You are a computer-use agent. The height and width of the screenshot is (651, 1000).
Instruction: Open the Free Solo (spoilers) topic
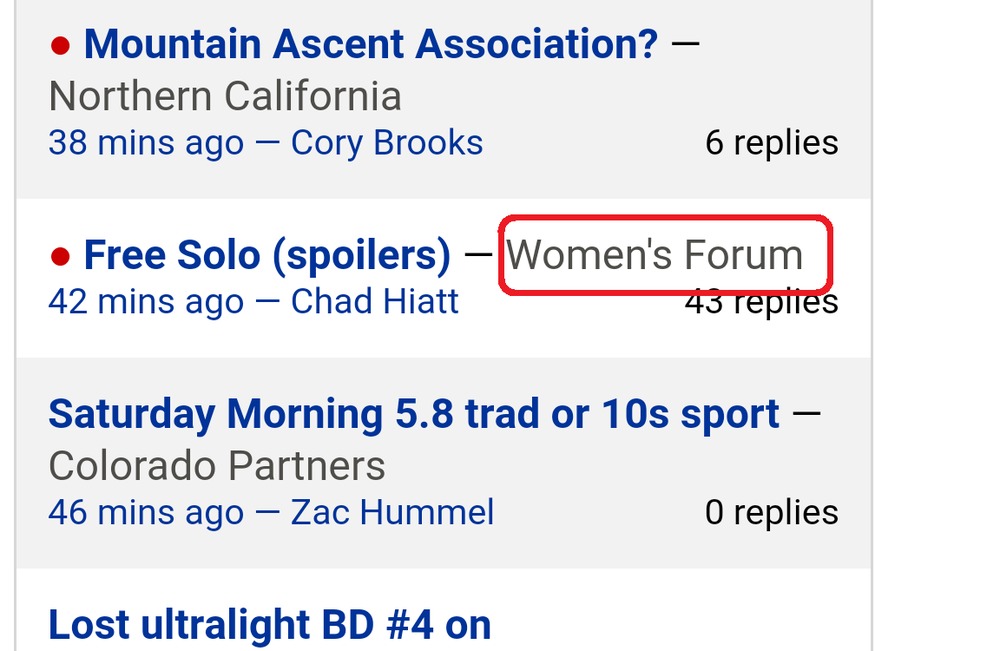point(267,256)
